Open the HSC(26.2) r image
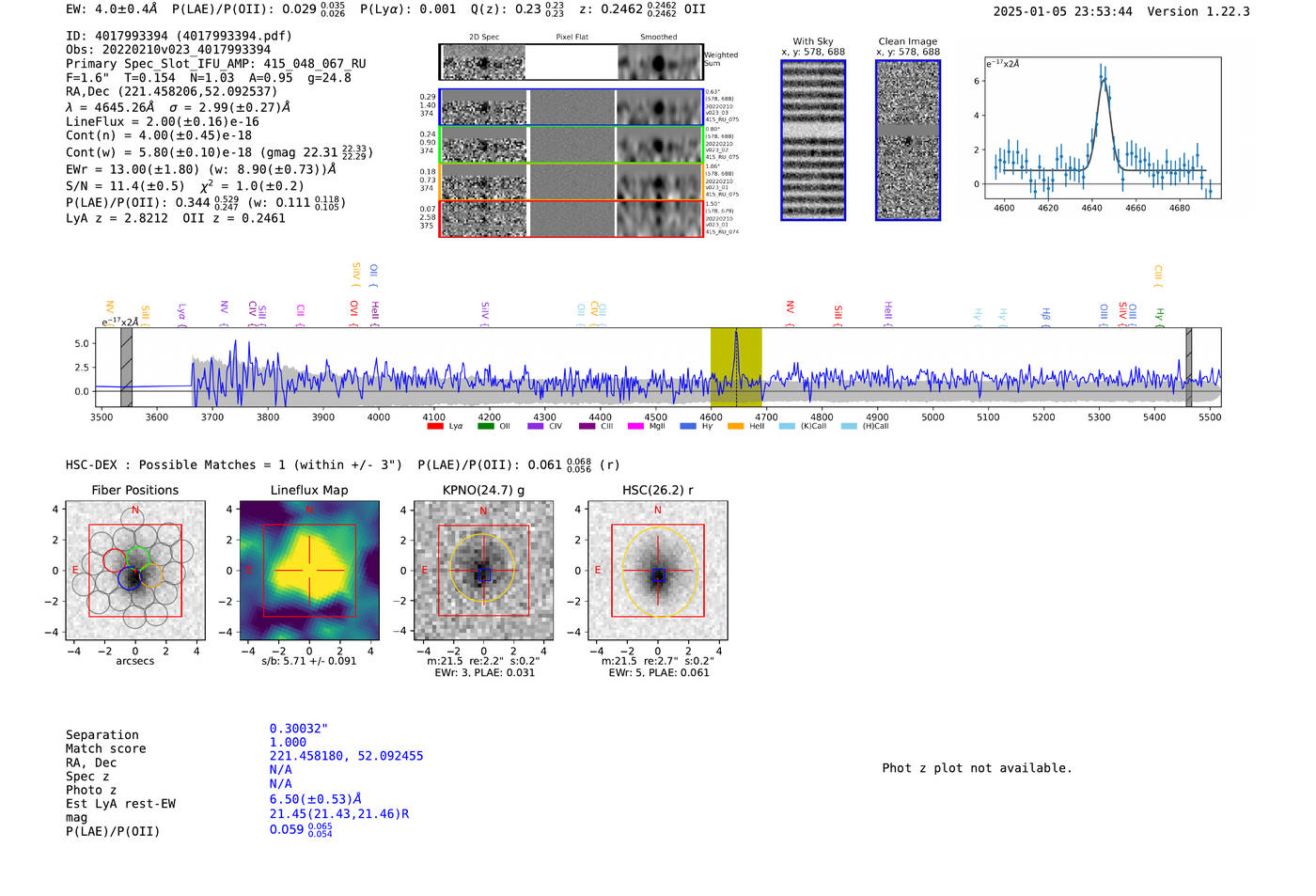The width and height of the screenshot is (1316, 896). pos(657,570)
